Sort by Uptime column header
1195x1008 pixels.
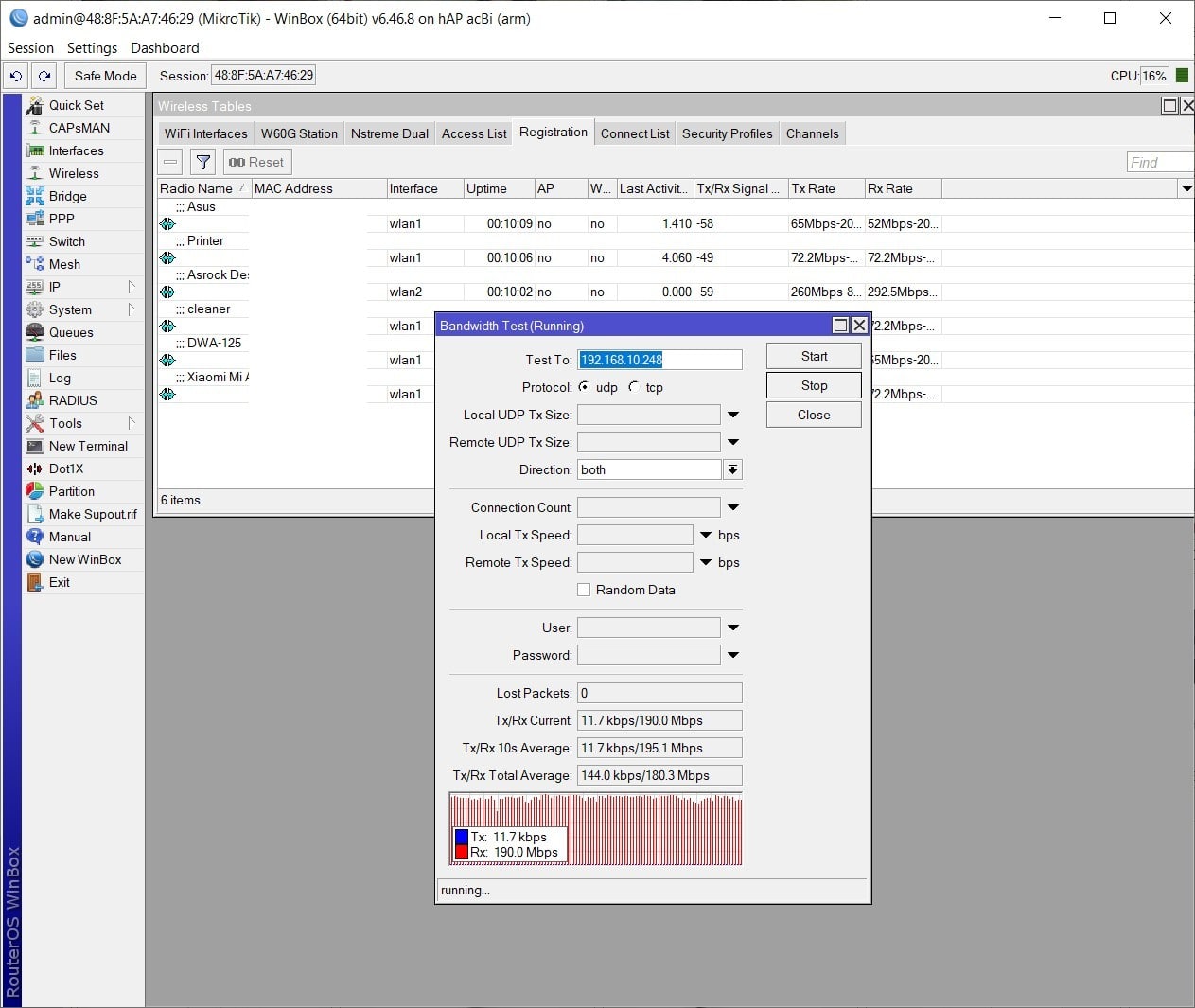tap(499, 188)
